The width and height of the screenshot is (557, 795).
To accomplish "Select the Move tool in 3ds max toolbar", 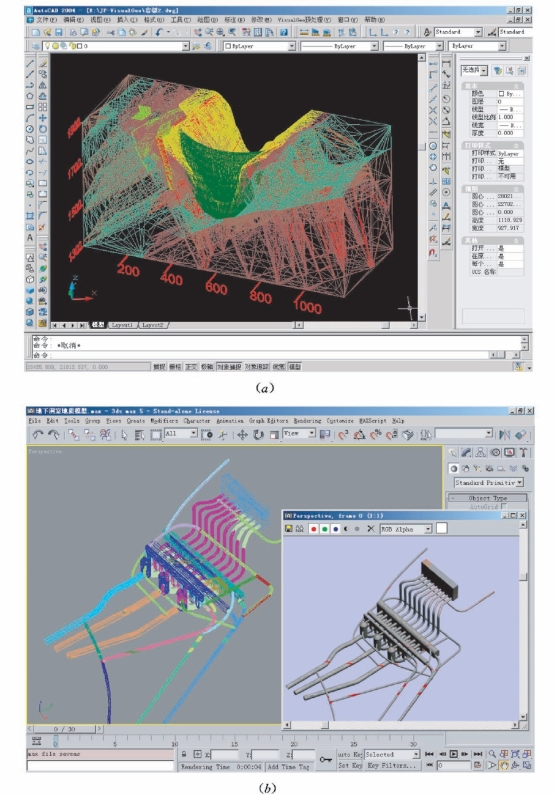I will point(242,435).
